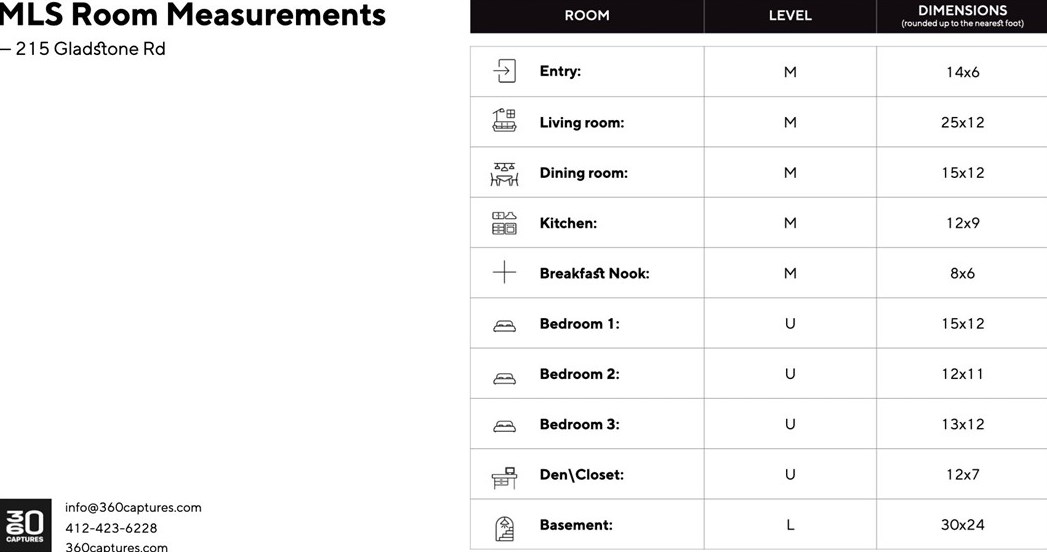Screen dimensions: 1047x552
Task: Click the Bedroom 2 bed icon
Action: [505, 377]
